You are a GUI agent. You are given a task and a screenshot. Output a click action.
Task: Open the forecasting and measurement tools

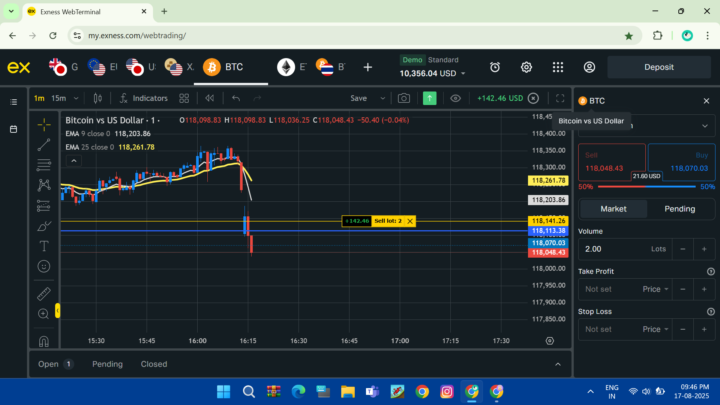[x=44, y=206]
